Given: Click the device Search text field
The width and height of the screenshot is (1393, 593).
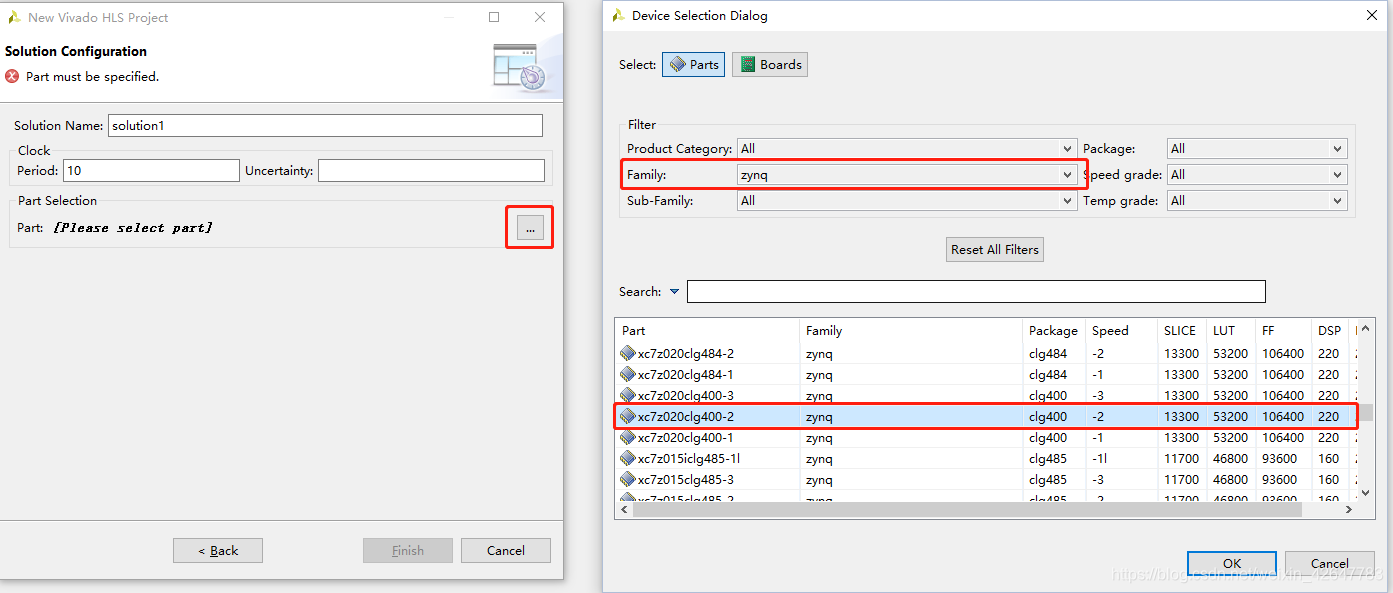Looking at the screenshot, I should coord(976,291).
